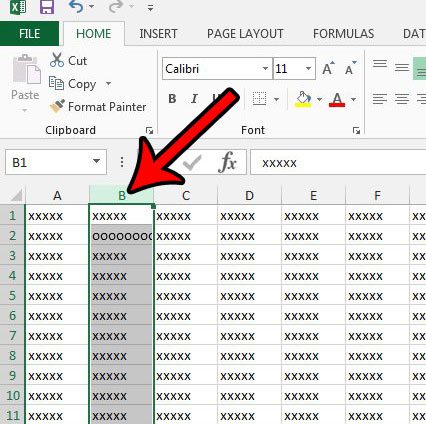This screenshot has width=426, height=424.
Task: Select row 5 header
Action: tap(12, 295)
